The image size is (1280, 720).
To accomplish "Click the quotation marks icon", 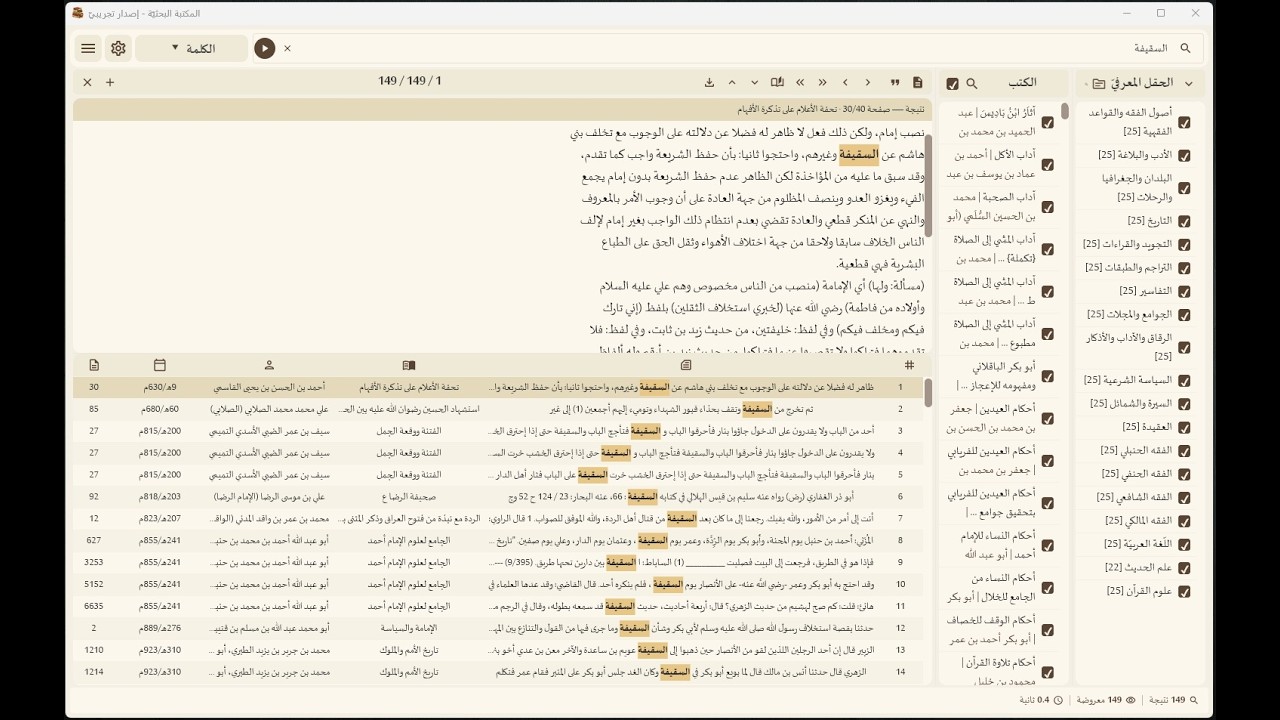I will click(895, 82).
